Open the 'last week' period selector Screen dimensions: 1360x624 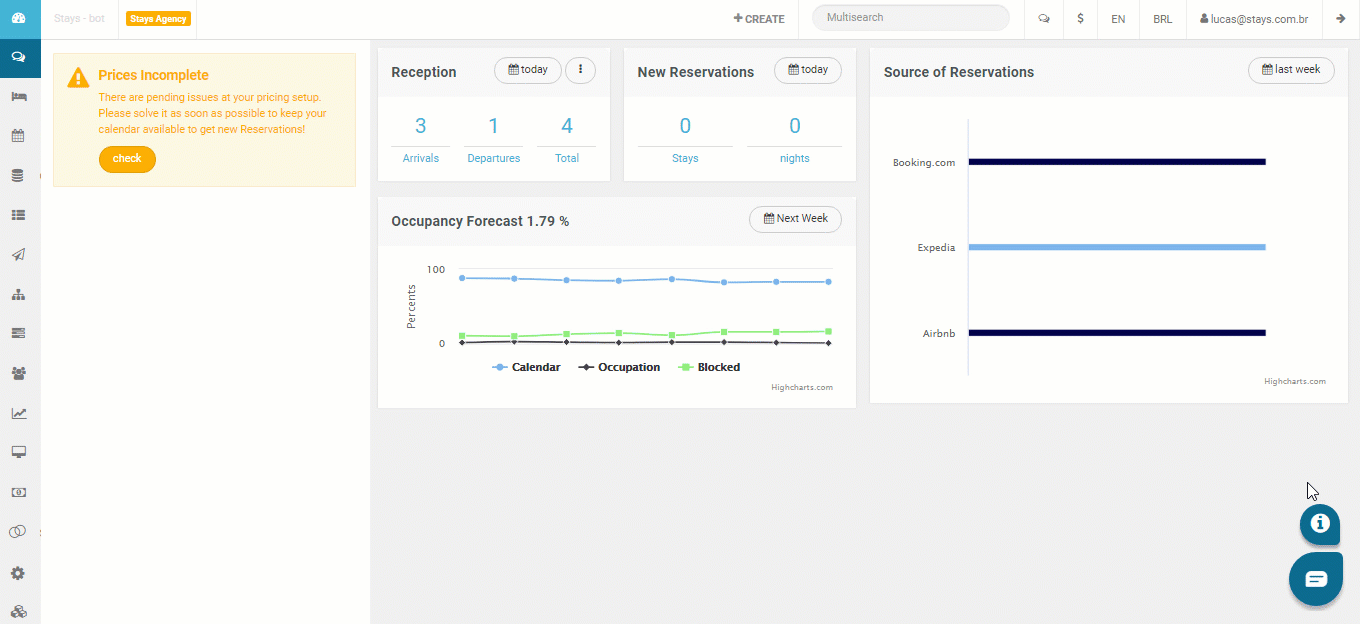pyautogui.click(x=1291, y=70)
